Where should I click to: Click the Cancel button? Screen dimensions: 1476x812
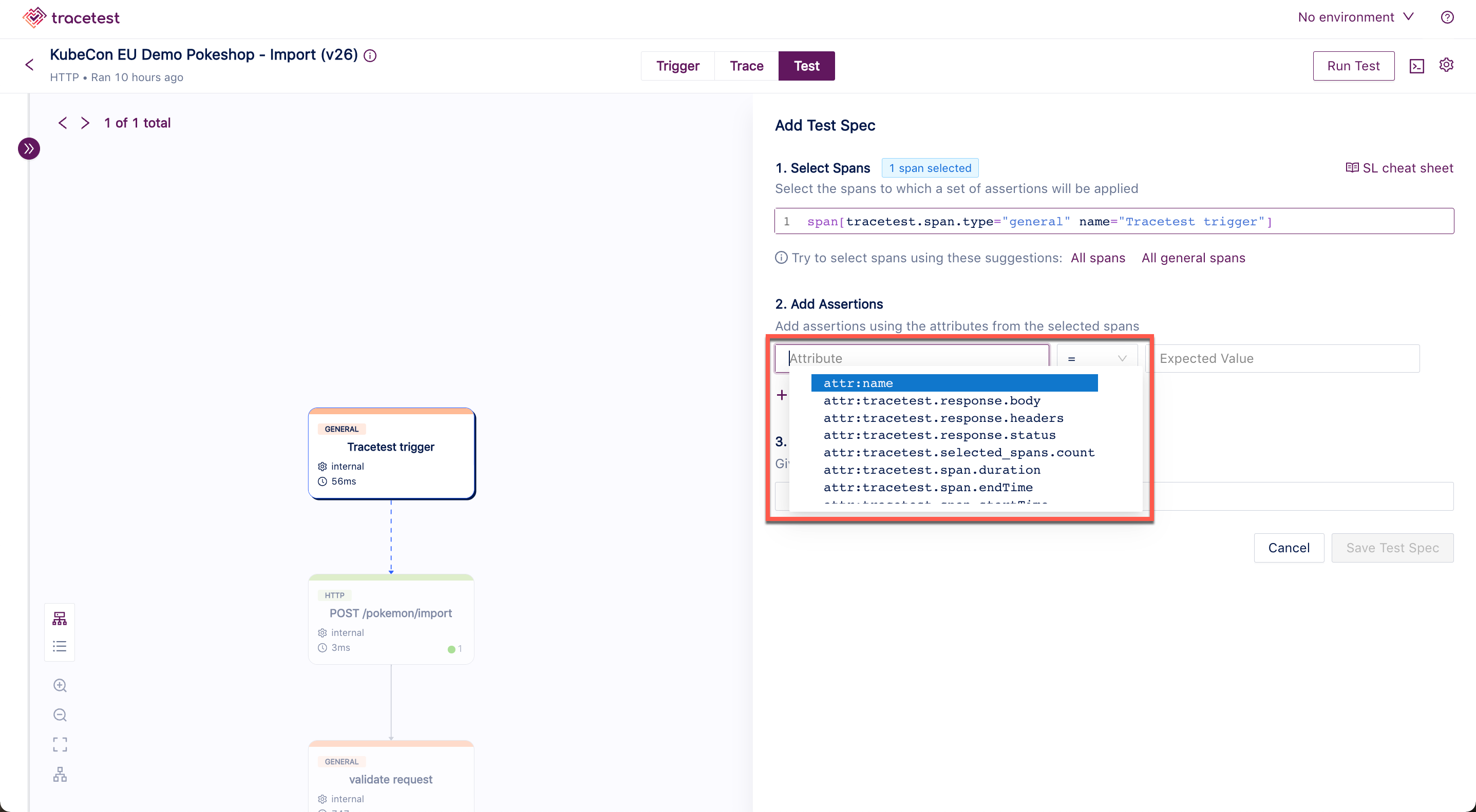coord(1288,548)
